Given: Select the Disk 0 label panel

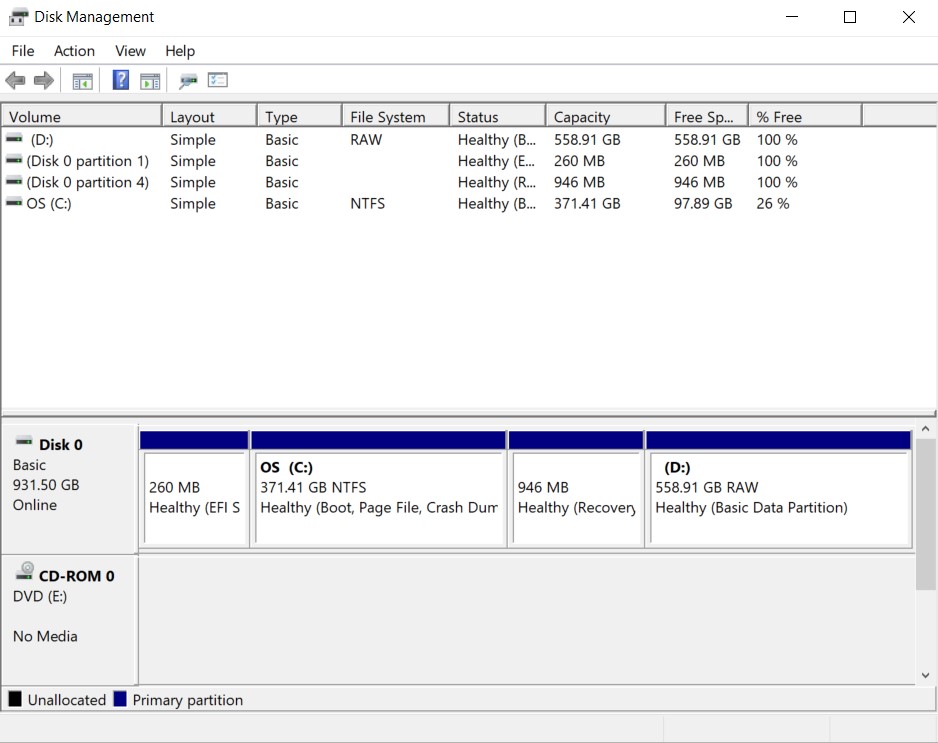Looking at the screenshot, I should [69, 489].
